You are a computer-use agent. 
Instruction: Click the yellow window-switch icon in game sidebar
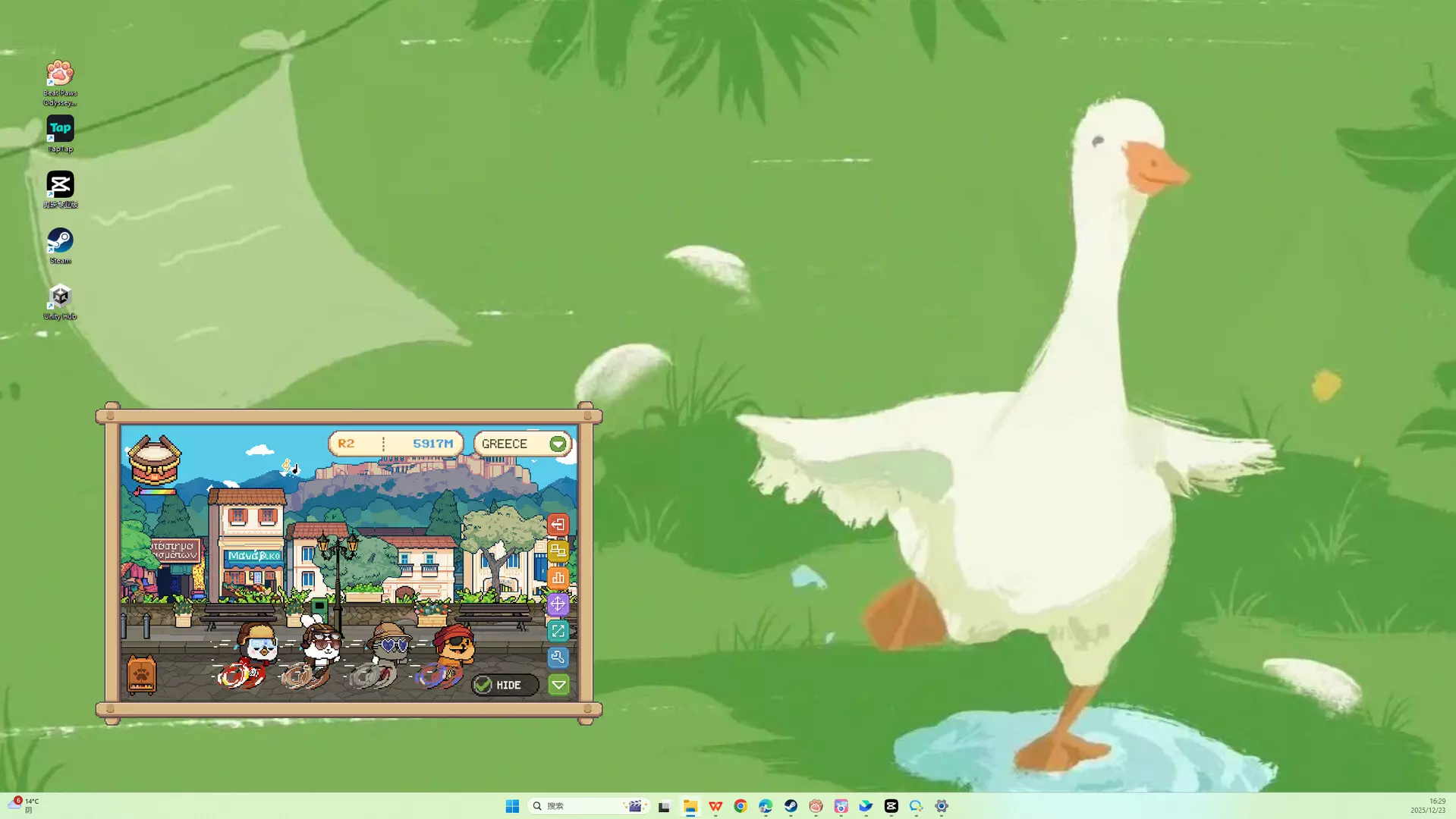[558, 551]
